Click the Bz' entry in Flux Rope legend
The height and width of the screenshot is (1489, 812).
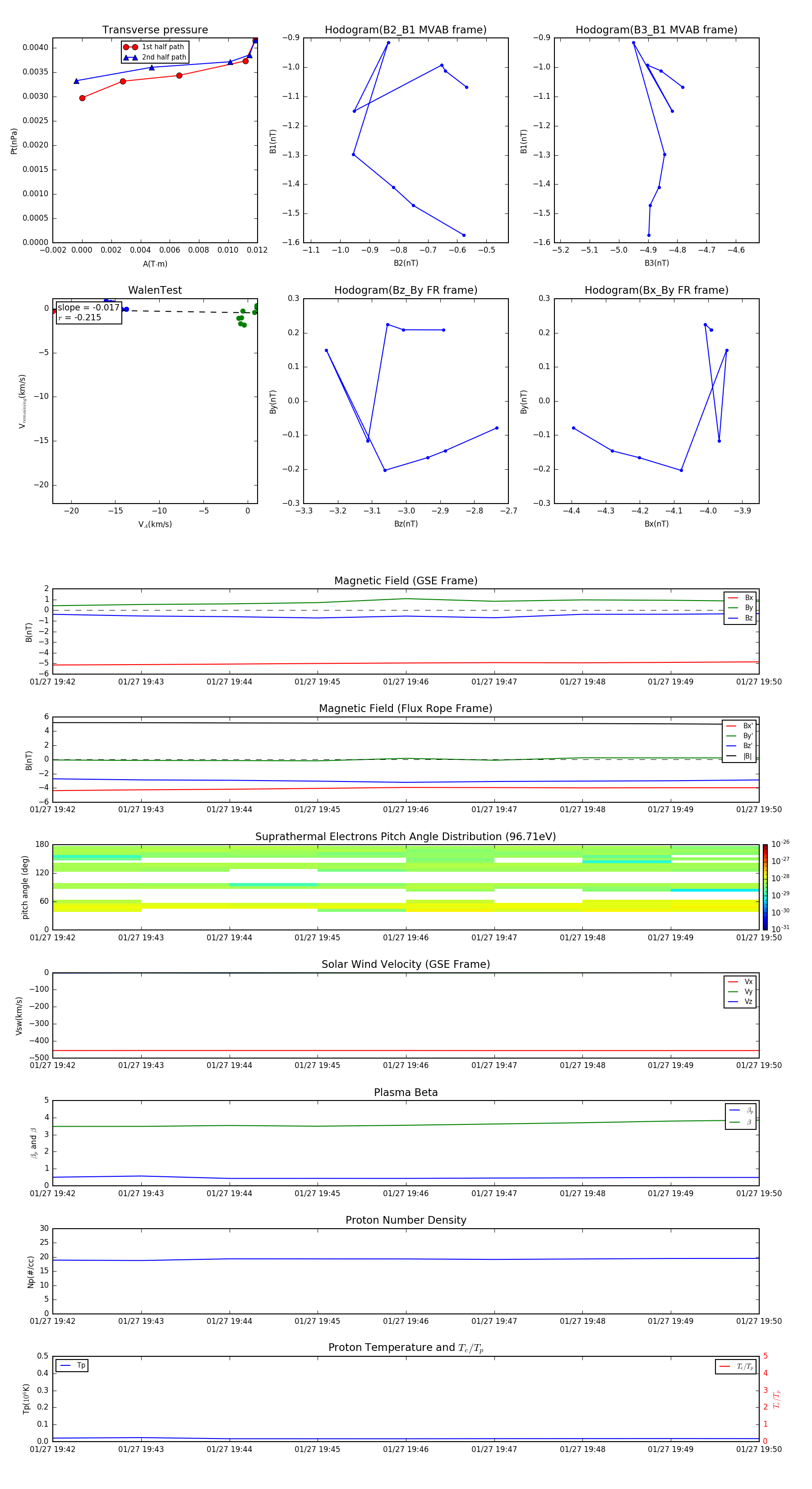pyautogui.click(x=739, y=746)
